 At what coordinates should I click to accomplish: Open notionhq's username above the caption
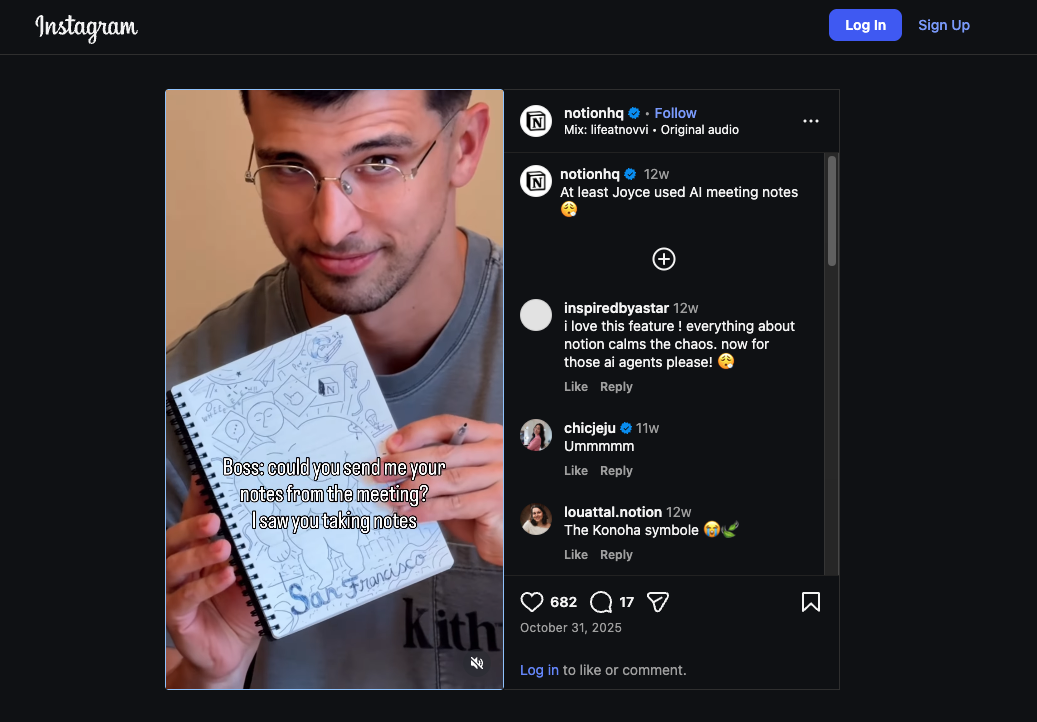pyautogui.click(x=590, y=173)
